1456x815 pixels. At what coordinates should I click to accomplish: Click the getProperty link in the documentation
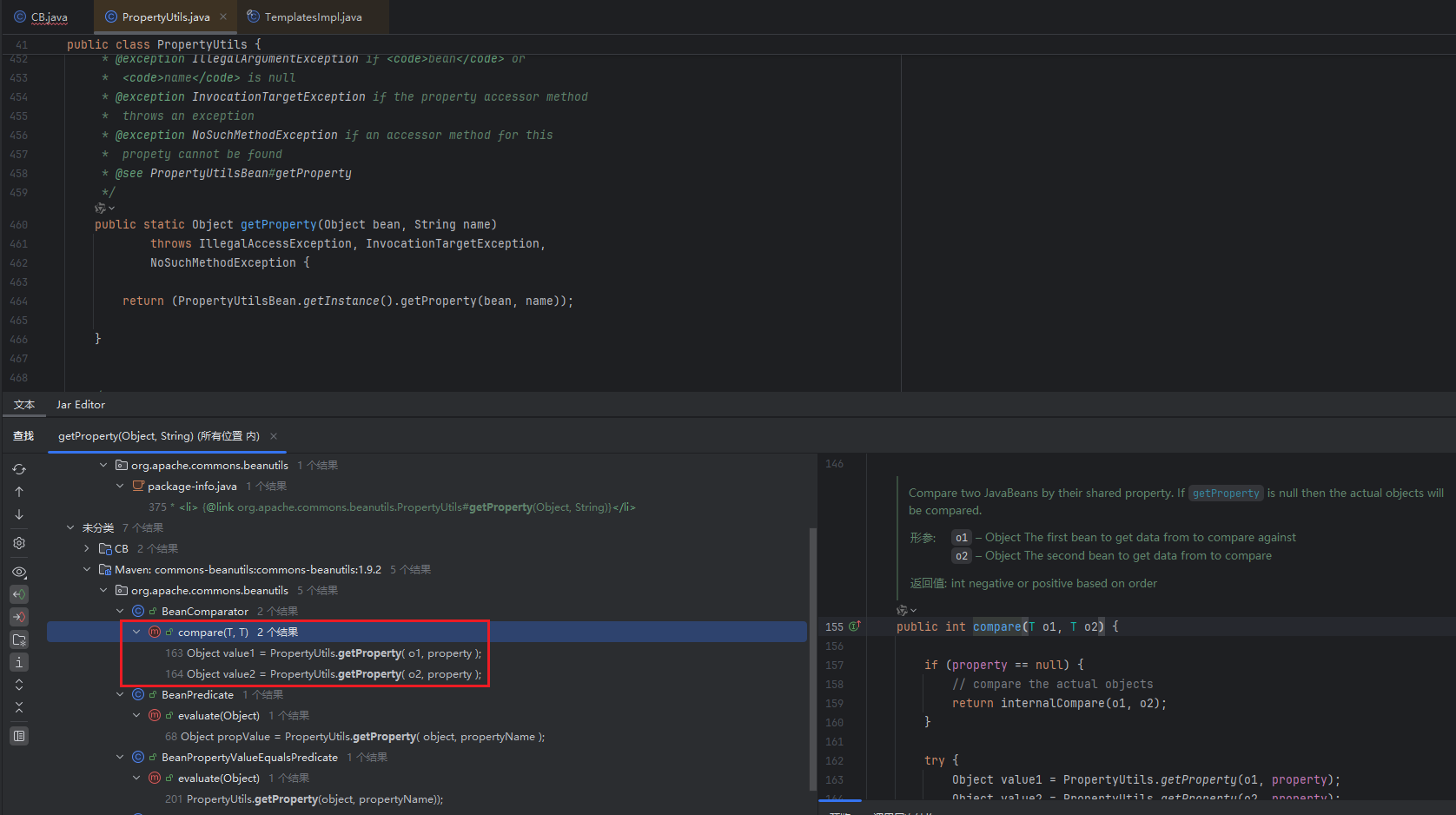[x=1225, y=494]
